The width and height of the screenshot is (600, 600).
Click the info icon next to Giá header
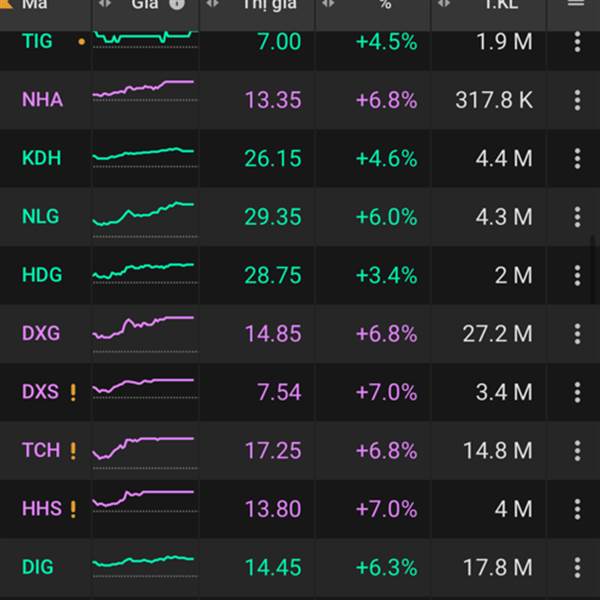(x=177, y=4)
